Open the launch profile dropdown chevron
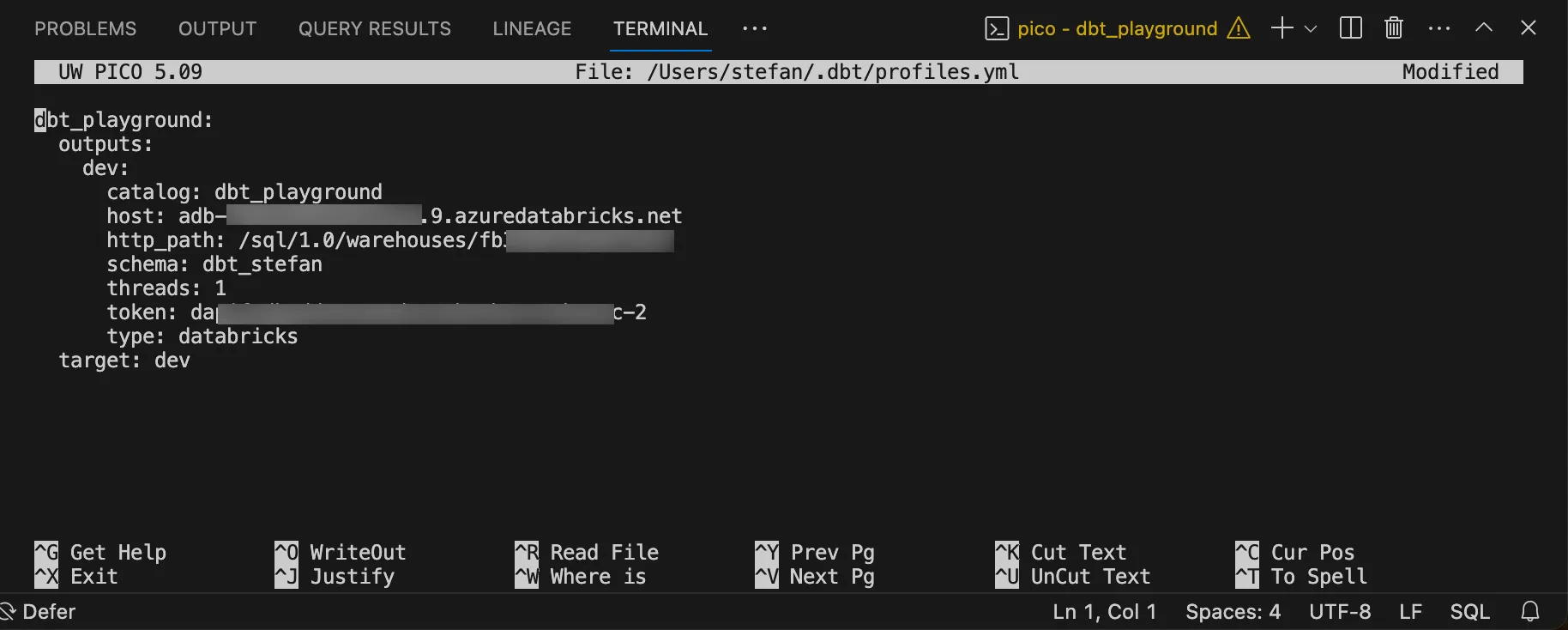The height and width of the screenshot is (630, 1568). pyautogui.click(x=1311, y=28)
